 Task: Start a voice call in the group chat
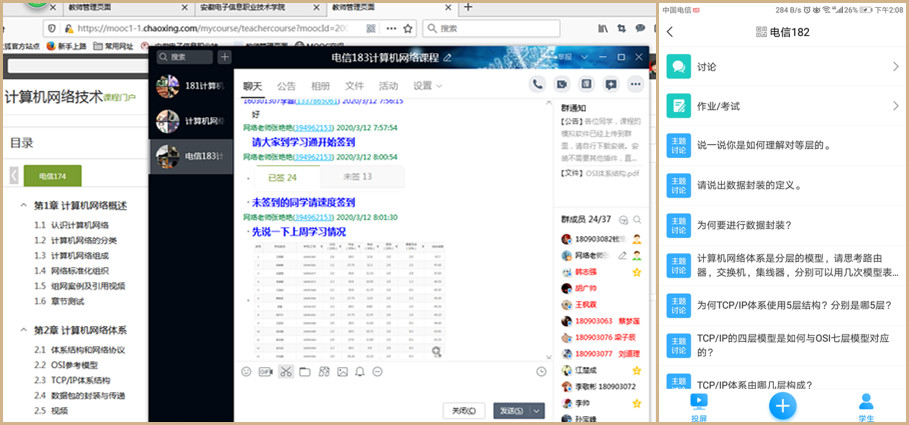[538, 85]
